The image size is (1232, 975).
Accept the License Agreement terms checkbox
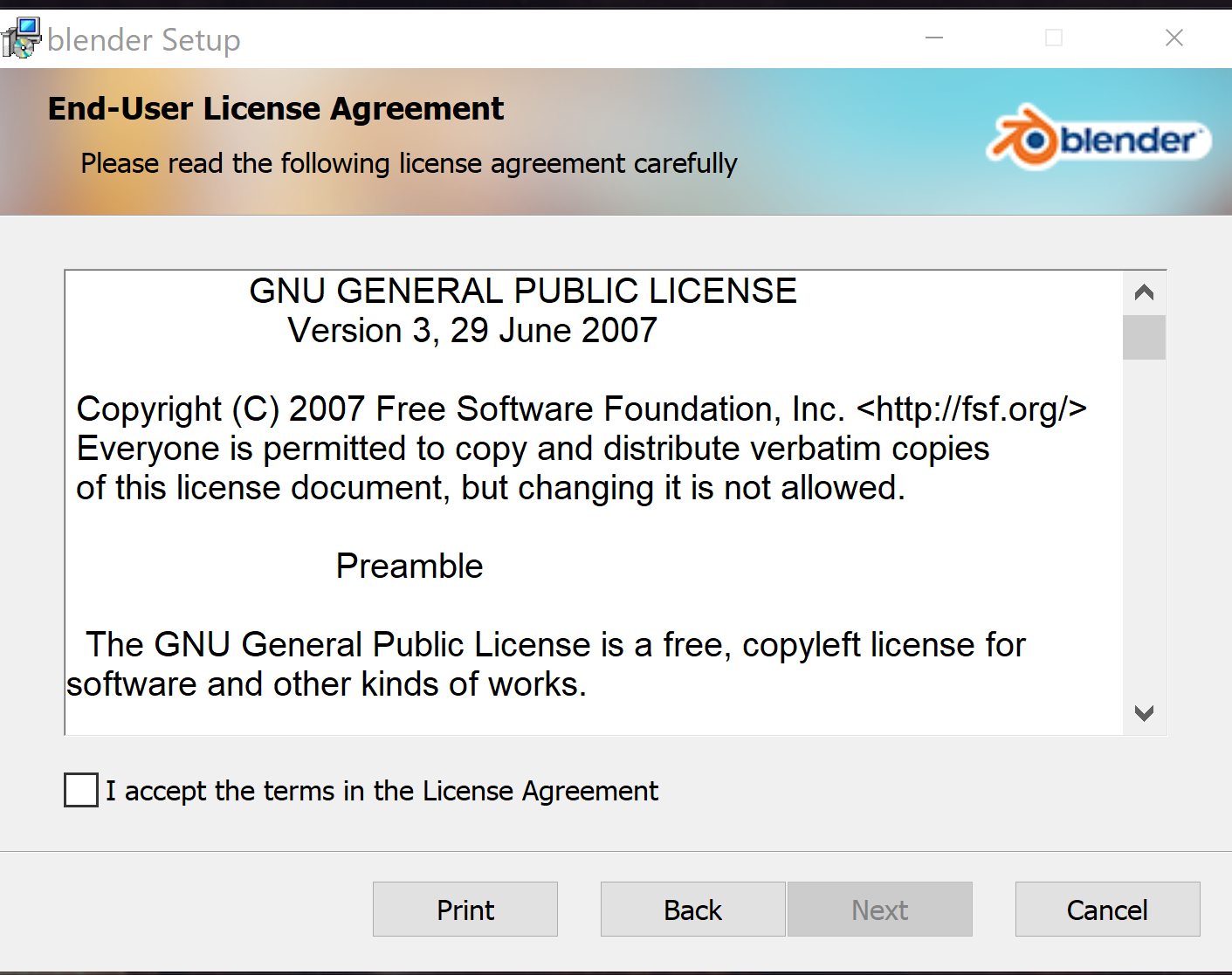81,790
